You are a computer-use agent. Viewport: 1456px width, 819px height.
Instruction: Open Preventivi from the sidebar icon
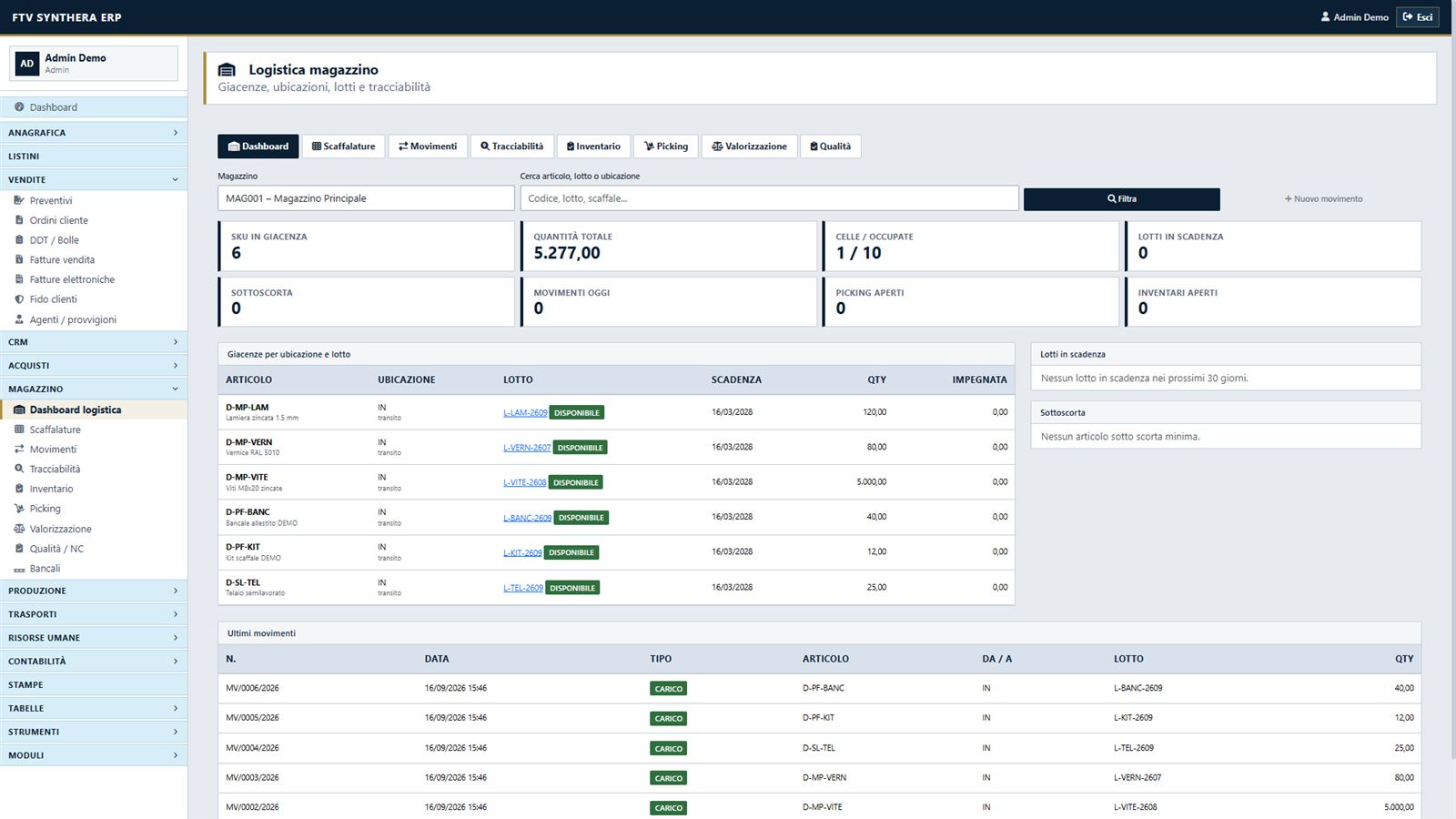pyautogui.click(x=19, y=200)
